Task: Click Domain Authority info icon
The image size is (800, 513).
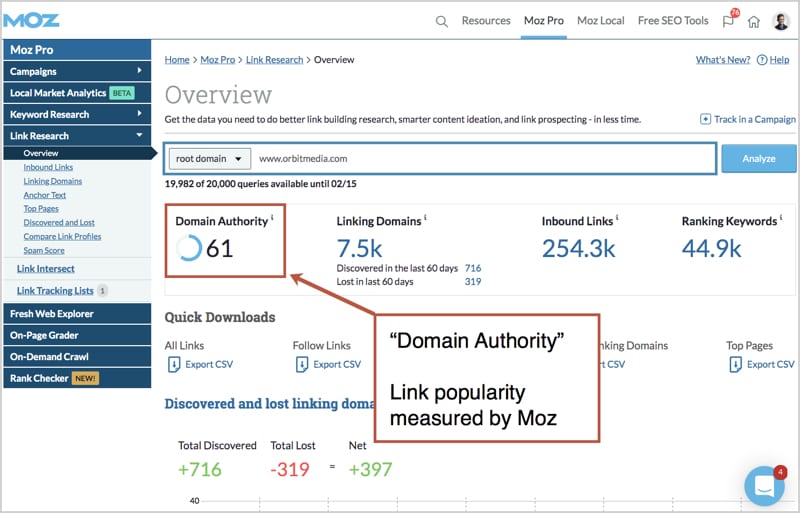Action: (272, 217)
